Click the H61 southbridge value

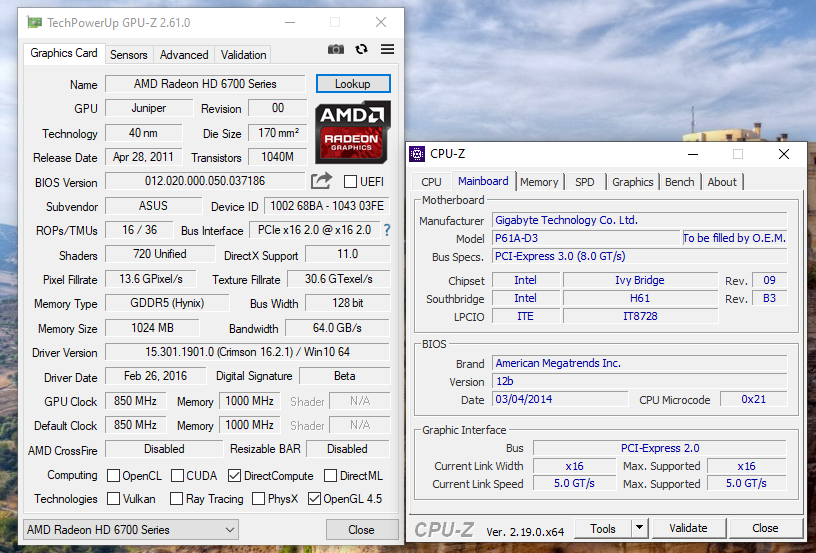(640, 298)
